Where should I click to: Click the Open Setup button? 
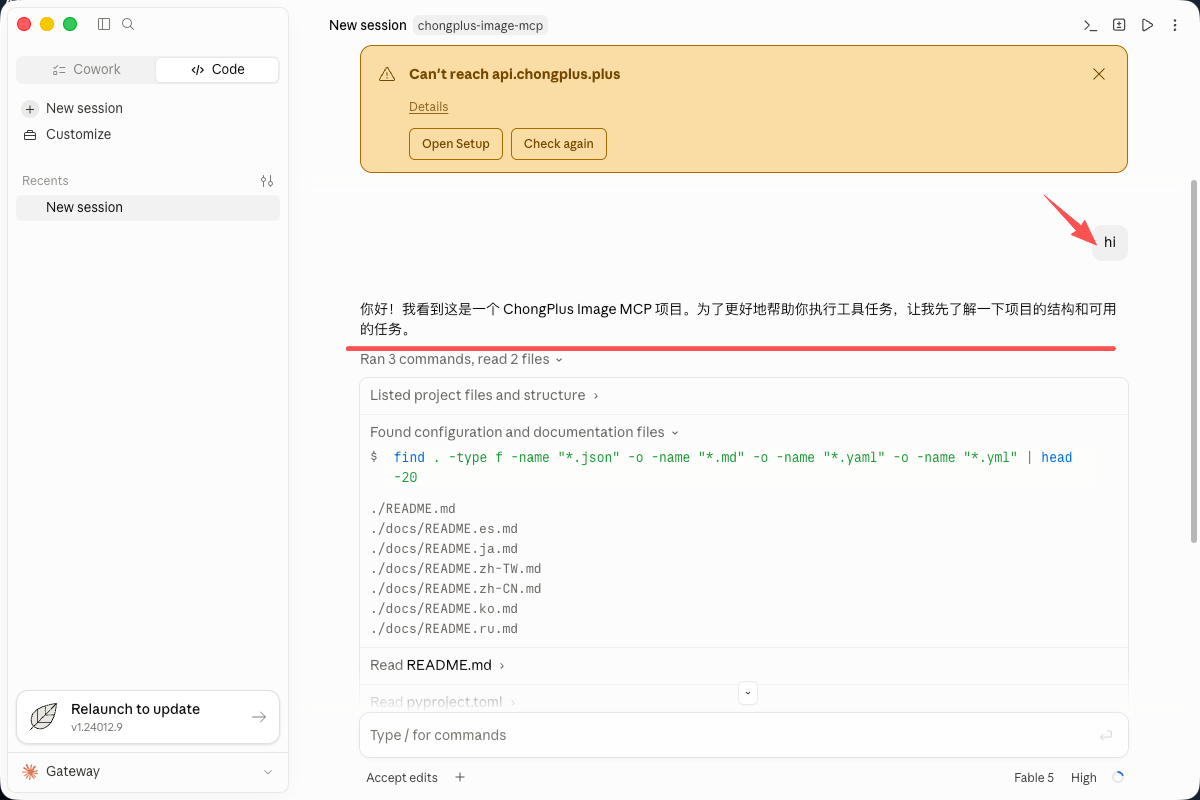(456, 143)
